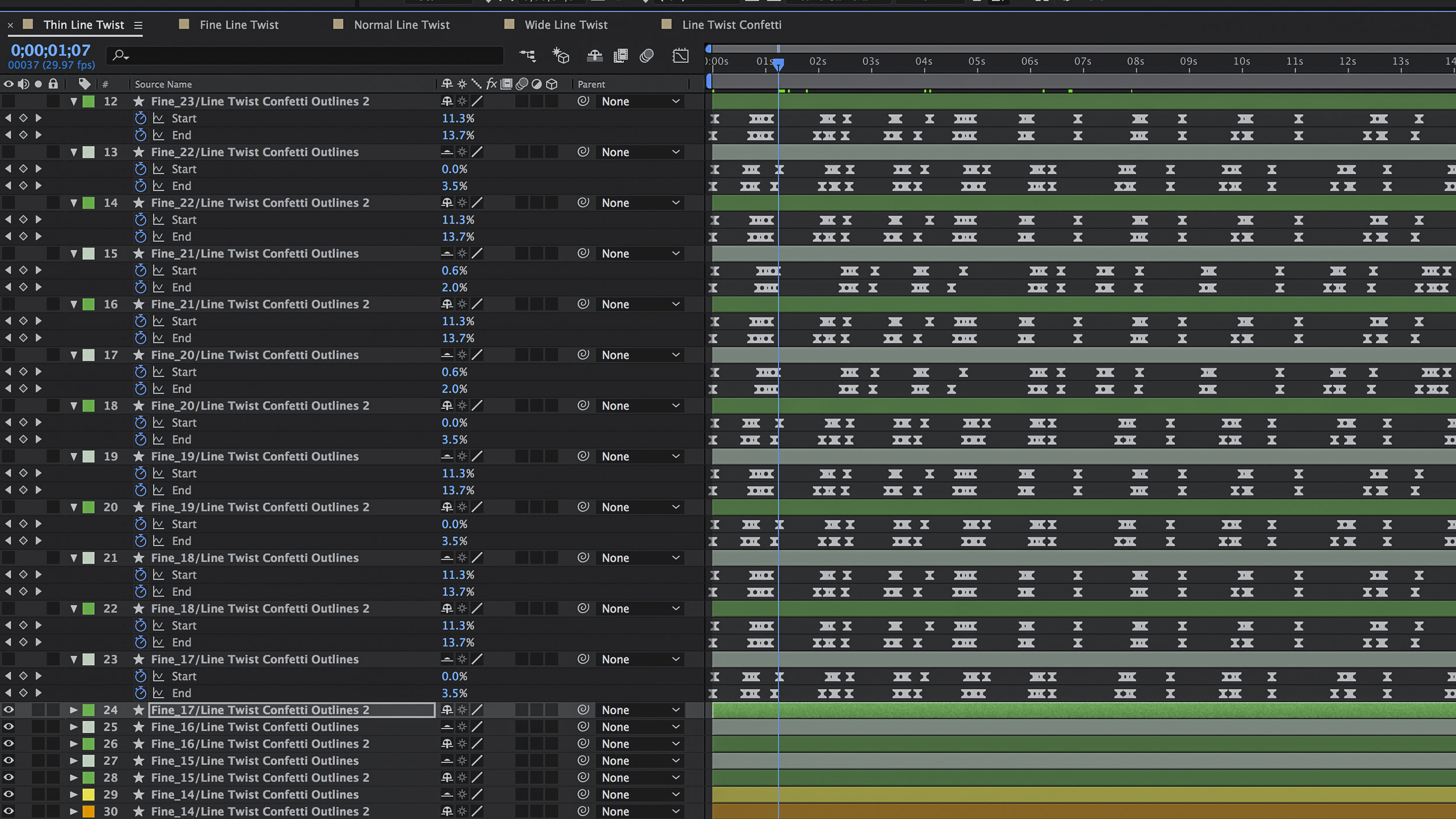Click stopwatch for End on layer 22
The height and width of the screenshot is (819, 1456).
tap(140, 643)
